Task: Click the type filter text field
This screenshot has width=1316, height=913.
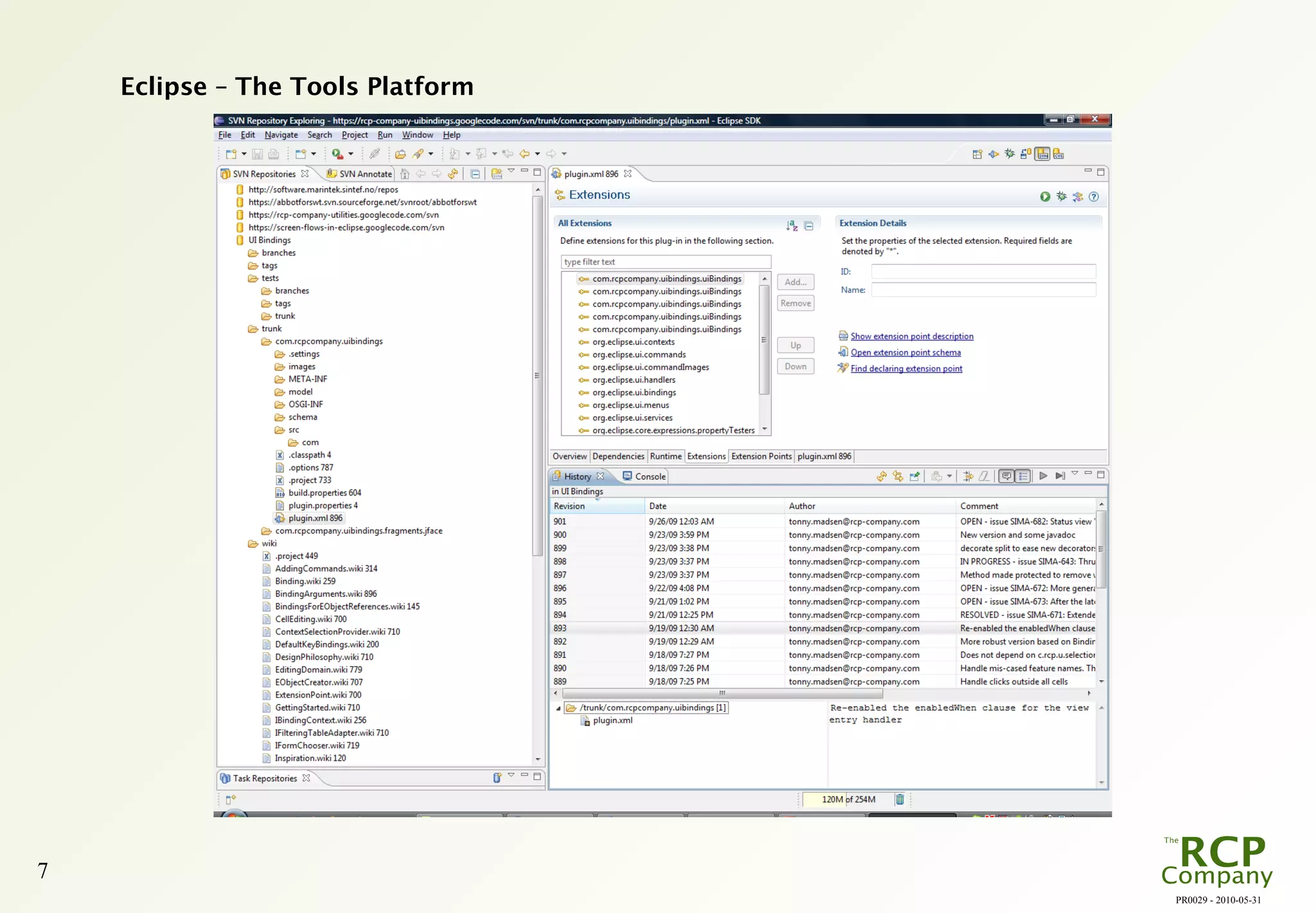Action: [666, 261]
